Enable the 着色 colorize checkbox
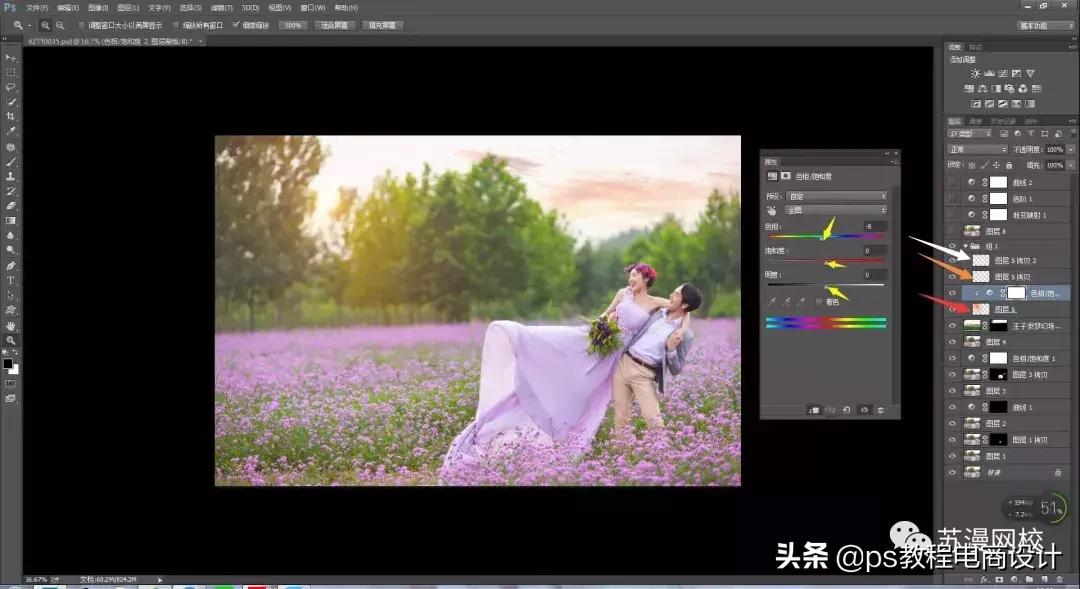 (818, 302)
